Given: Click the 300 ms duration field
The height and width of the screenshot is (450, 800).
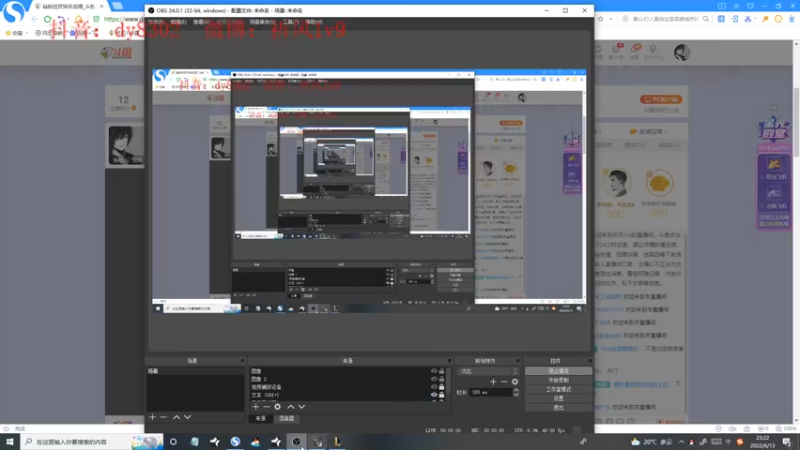Looking at the screenshot, I should pos(491,392).
